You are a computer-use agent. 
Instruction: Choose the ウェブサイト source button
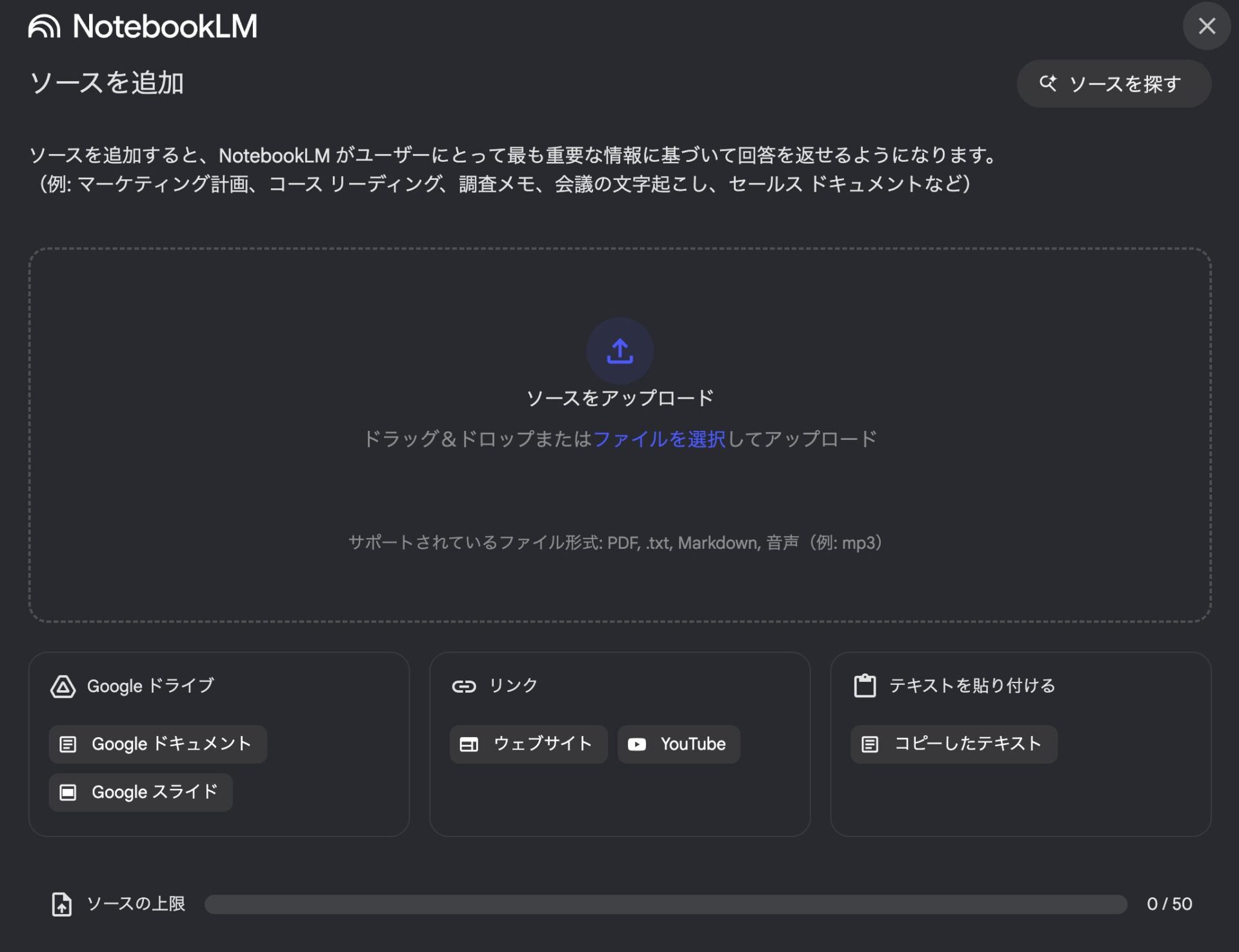(x=529, y=744)
